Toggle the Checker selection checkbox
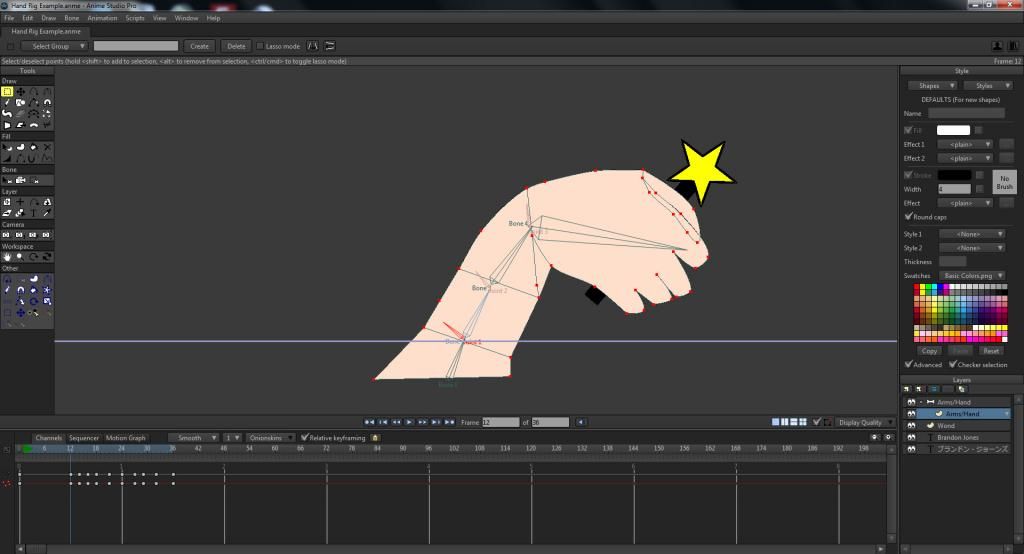This screenshot has width=1024, height=554. pyautogui.click(x=953, y=364)
